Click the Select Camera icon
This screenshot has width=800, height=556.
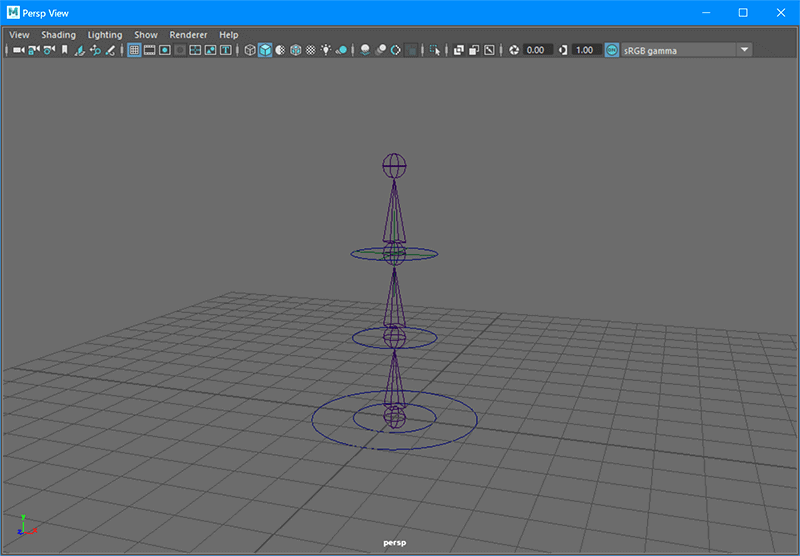(18, 50)
